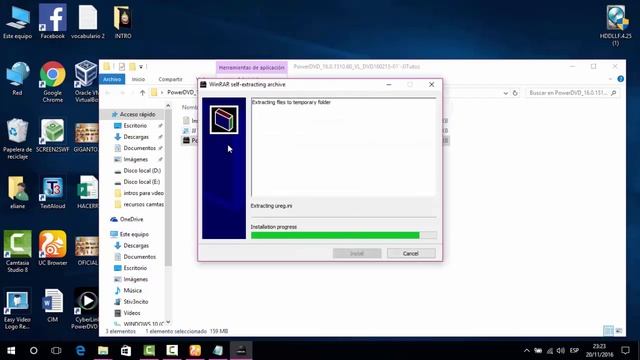Launch TextAloud desktop shortcut
Screen dimensions: 640x360
[52, 192]
